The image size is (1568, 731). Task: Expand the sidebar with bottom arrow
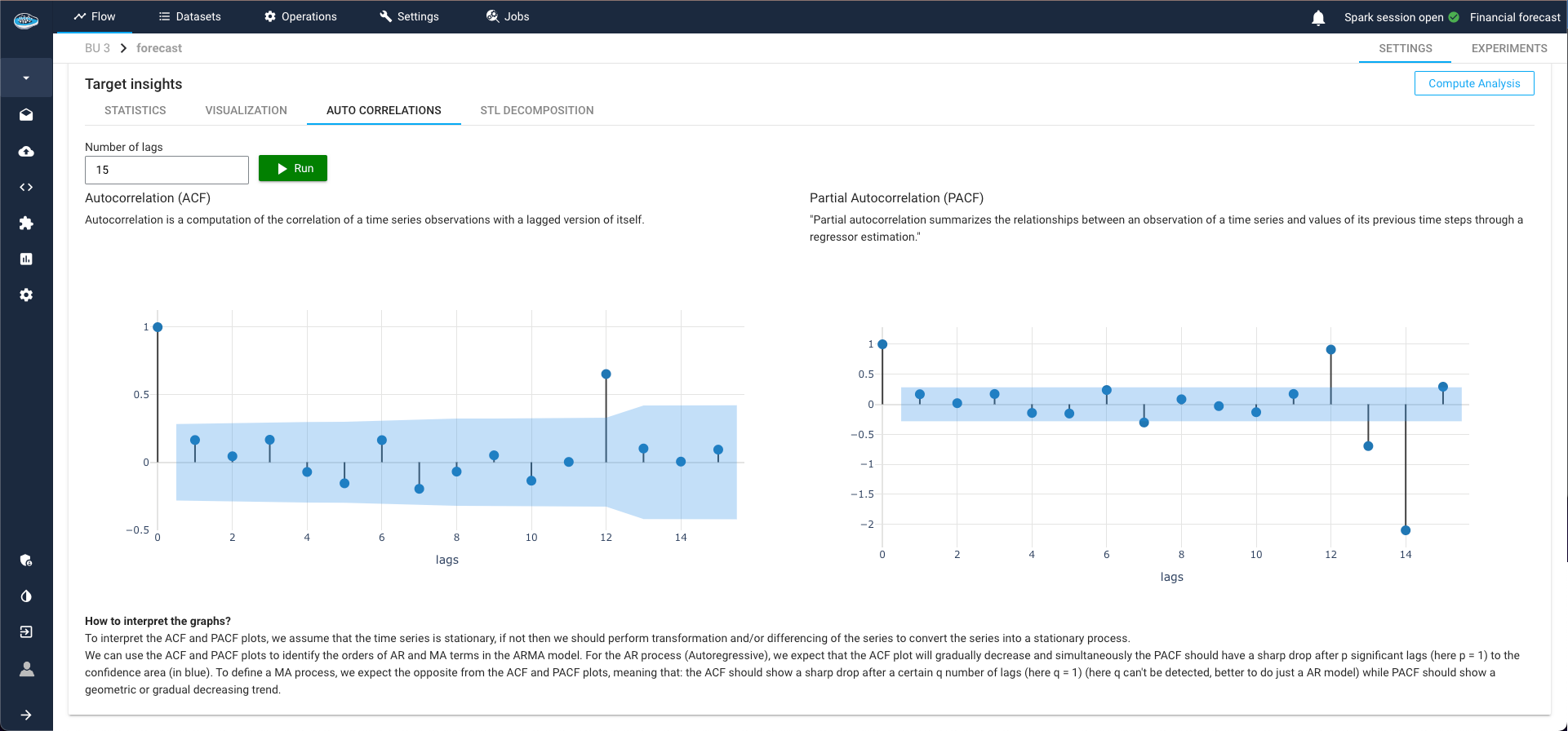pos(26,715)
